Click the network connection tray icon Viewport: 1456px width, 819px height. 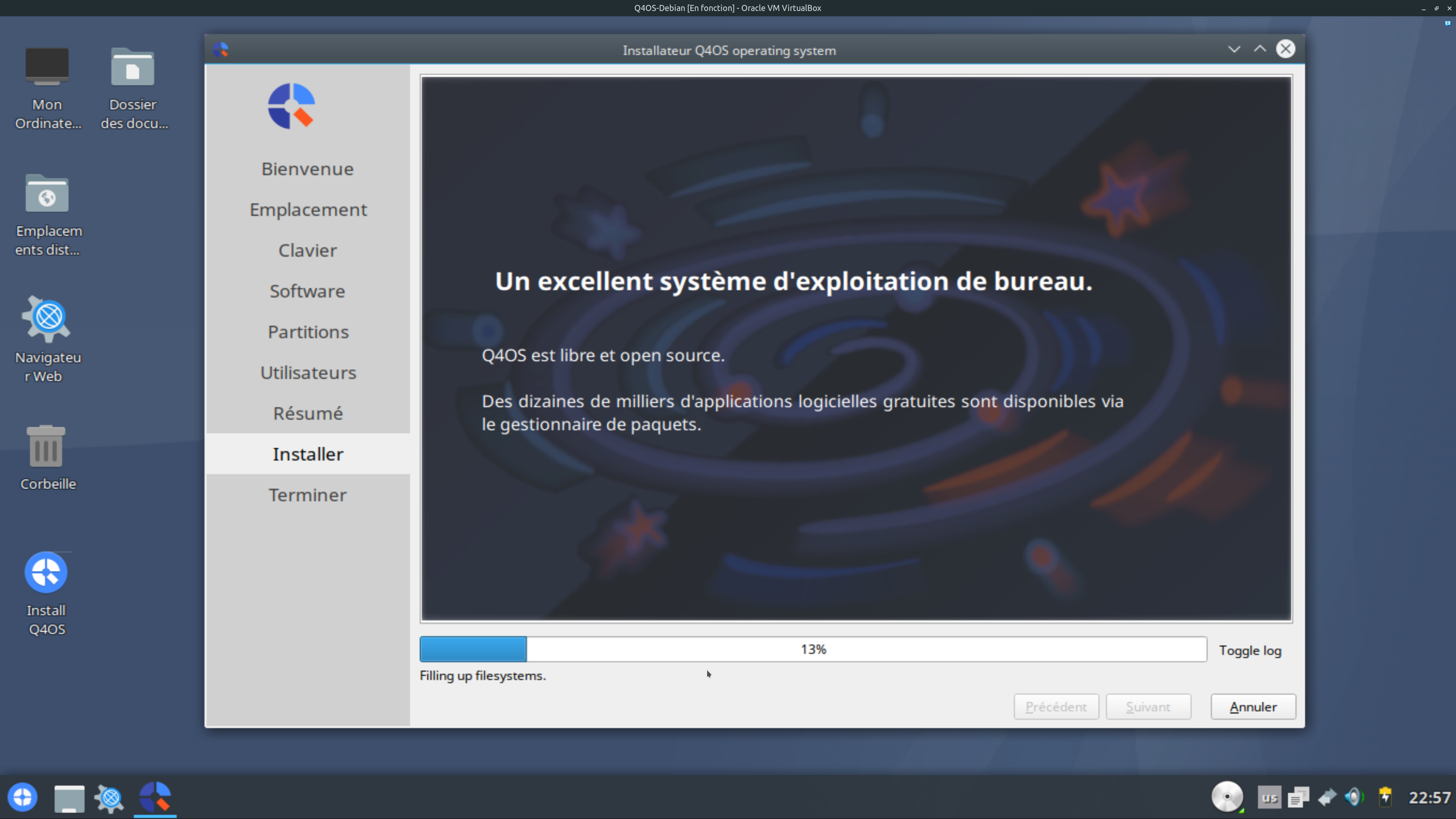[x=1327, y=797]
